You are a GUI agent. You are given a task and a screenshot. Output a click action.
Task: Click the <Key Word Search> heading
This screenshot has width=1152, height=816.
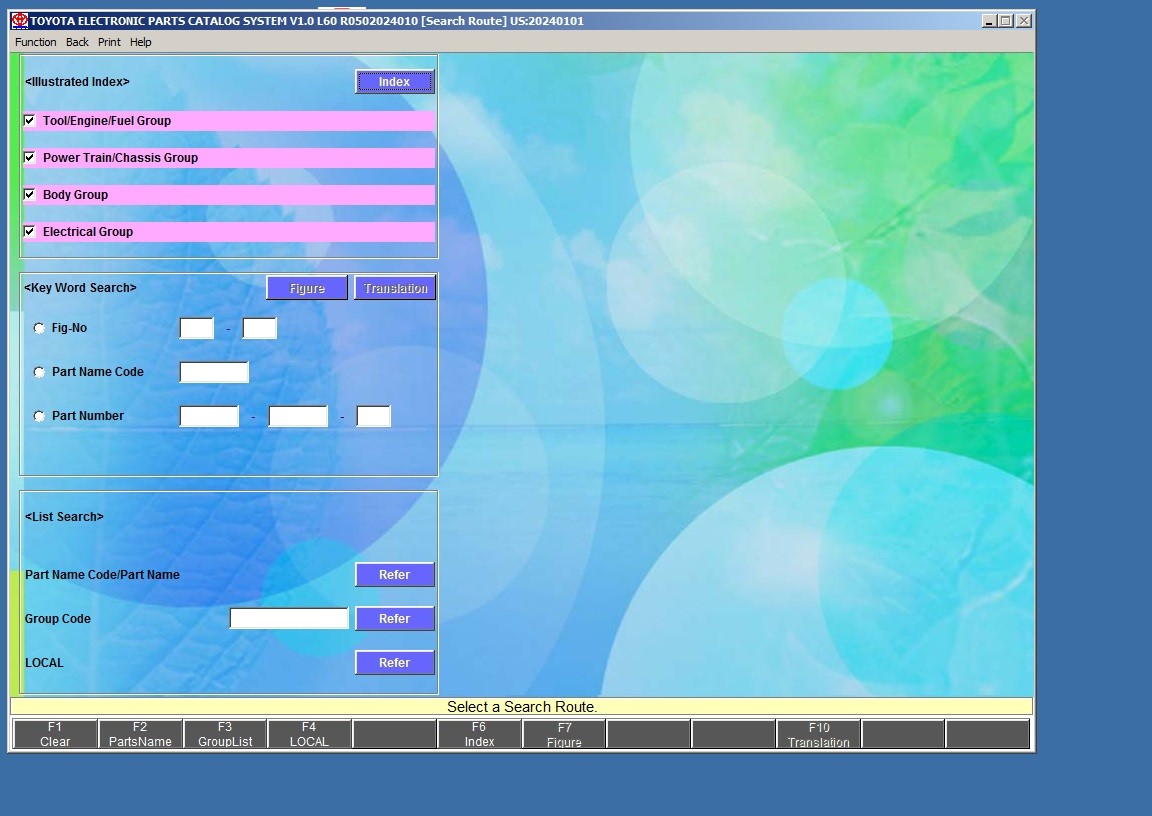click(80, 288)
